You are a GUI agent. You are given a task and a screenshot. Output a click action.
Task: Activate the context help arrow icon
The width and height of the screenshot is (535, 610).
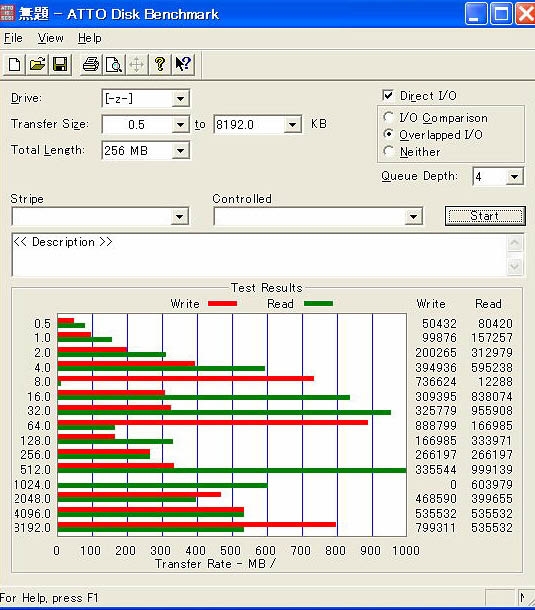[x=182, y=64]
